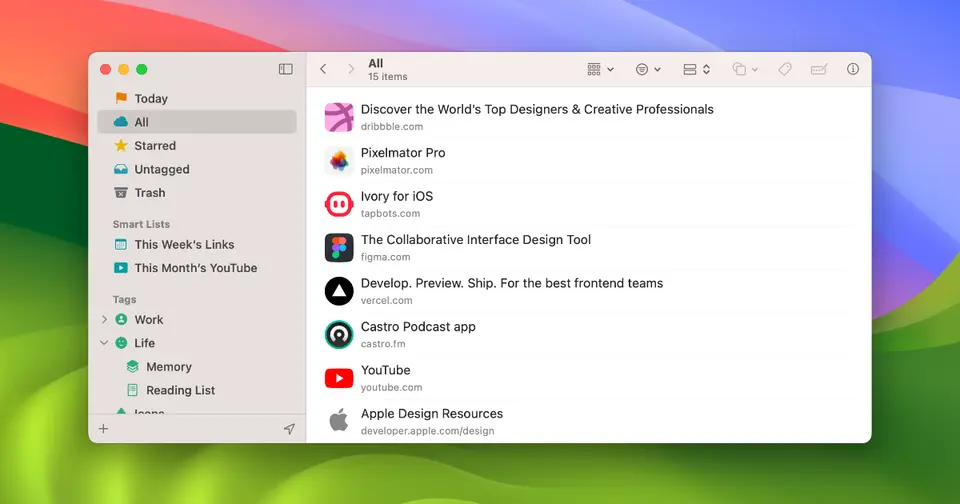Viewport: 960px width, 504px height.
Task: Click the paper-plane arrow icon in sidebar footer
Action: click(289, 429)
